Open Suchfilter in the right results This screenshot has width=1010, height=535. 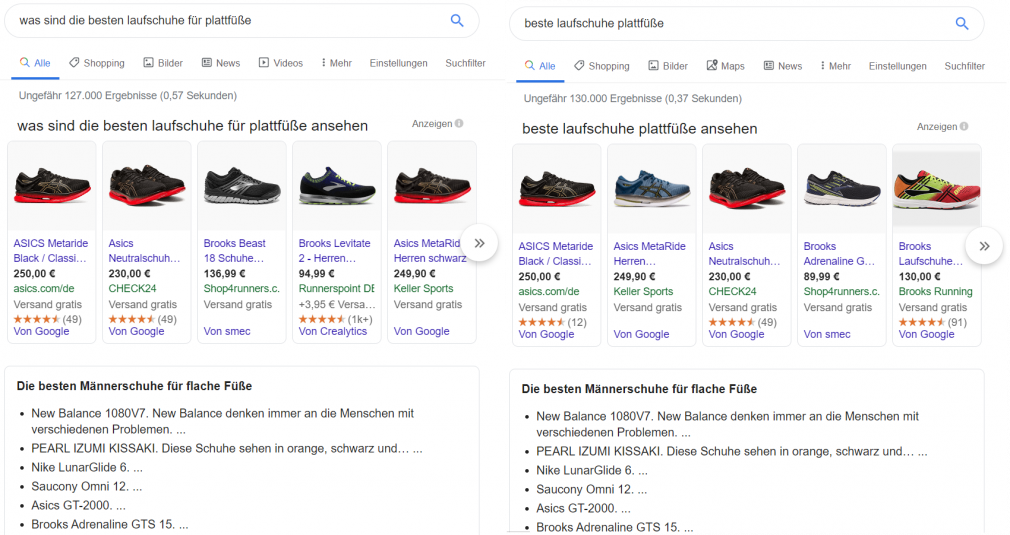[964, 66]
